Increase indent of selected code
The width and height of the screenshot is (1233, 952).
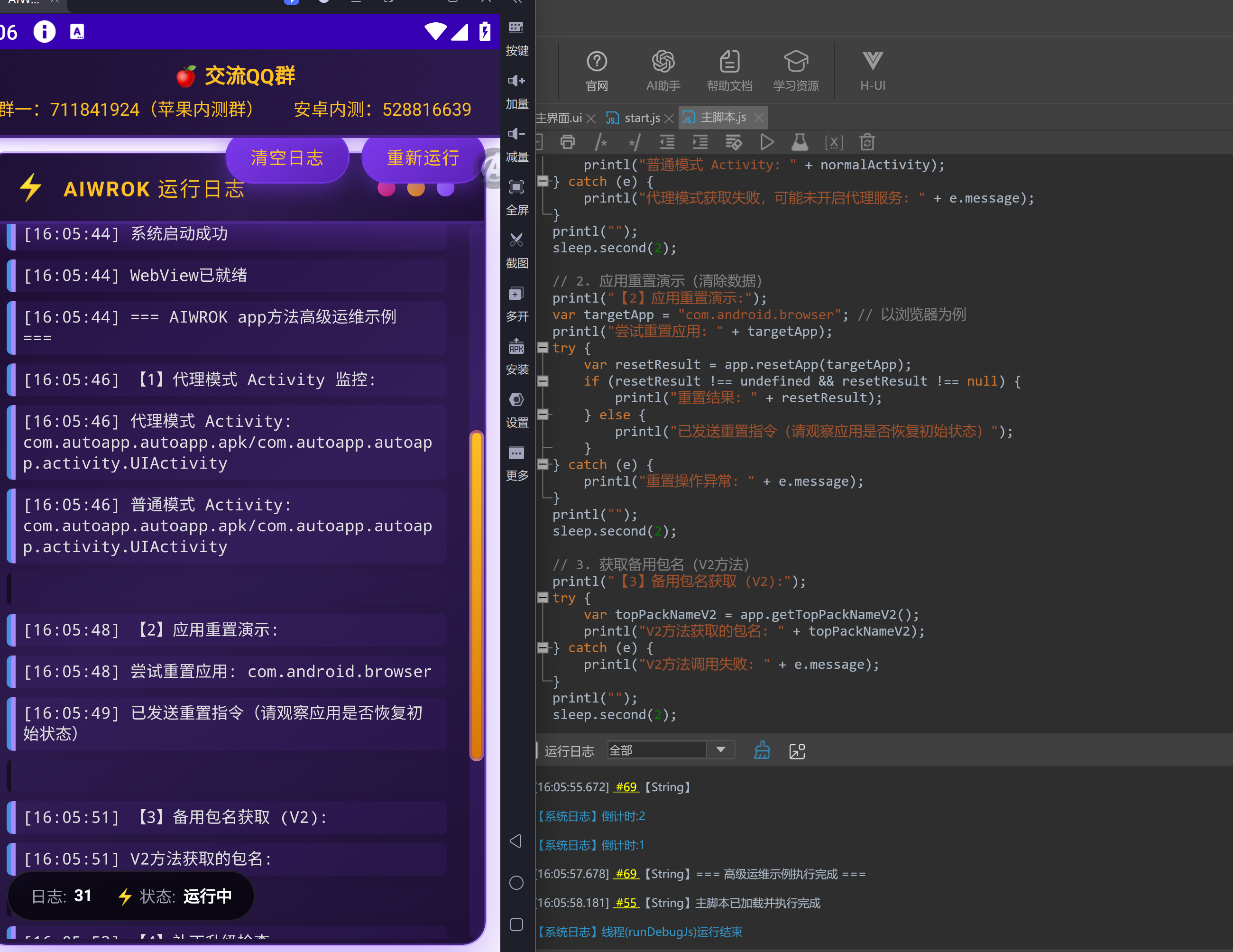point(700,142)
